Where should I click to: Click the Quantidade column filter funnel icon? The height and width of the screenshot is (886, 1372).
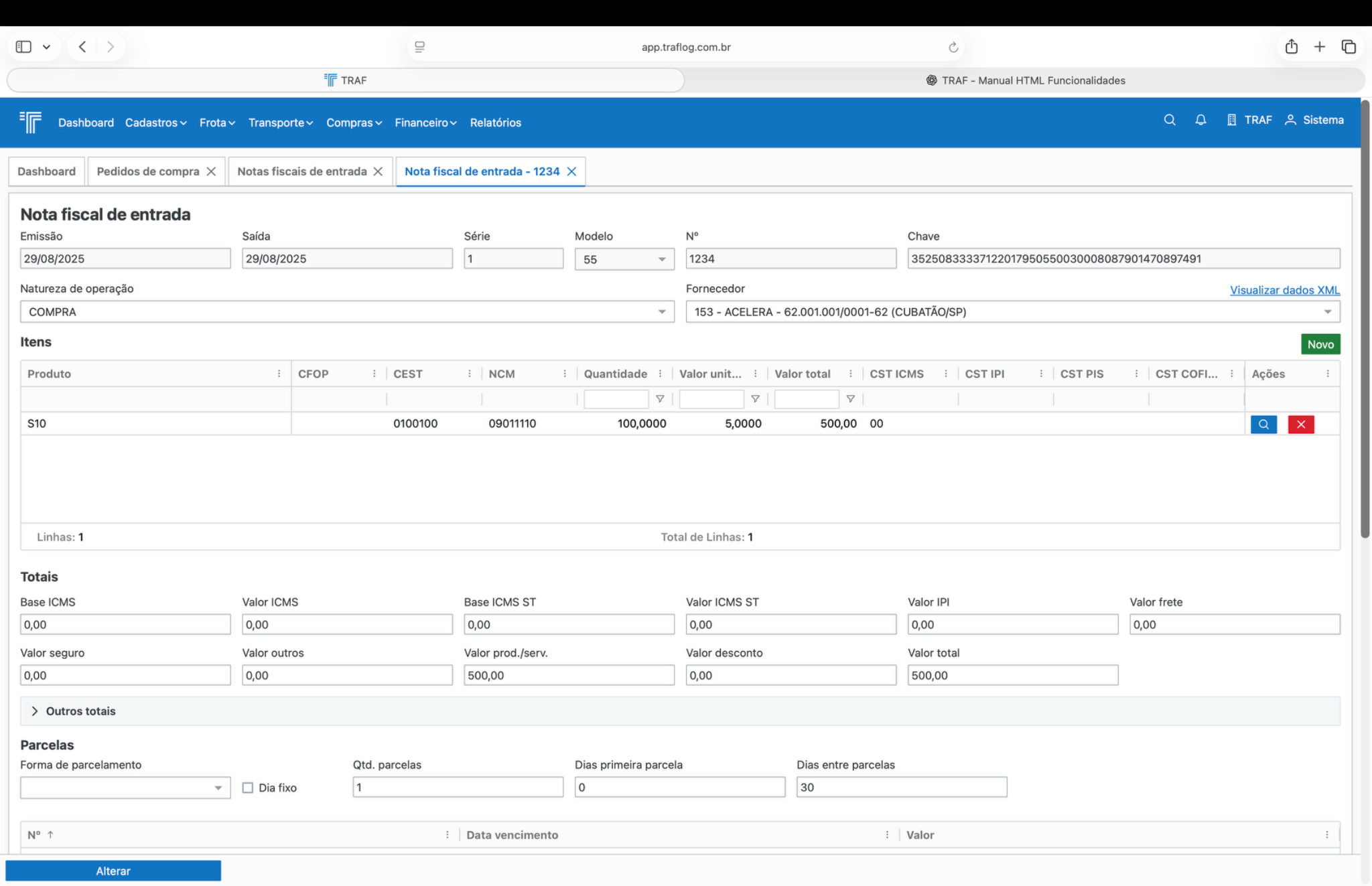[660, 399]
